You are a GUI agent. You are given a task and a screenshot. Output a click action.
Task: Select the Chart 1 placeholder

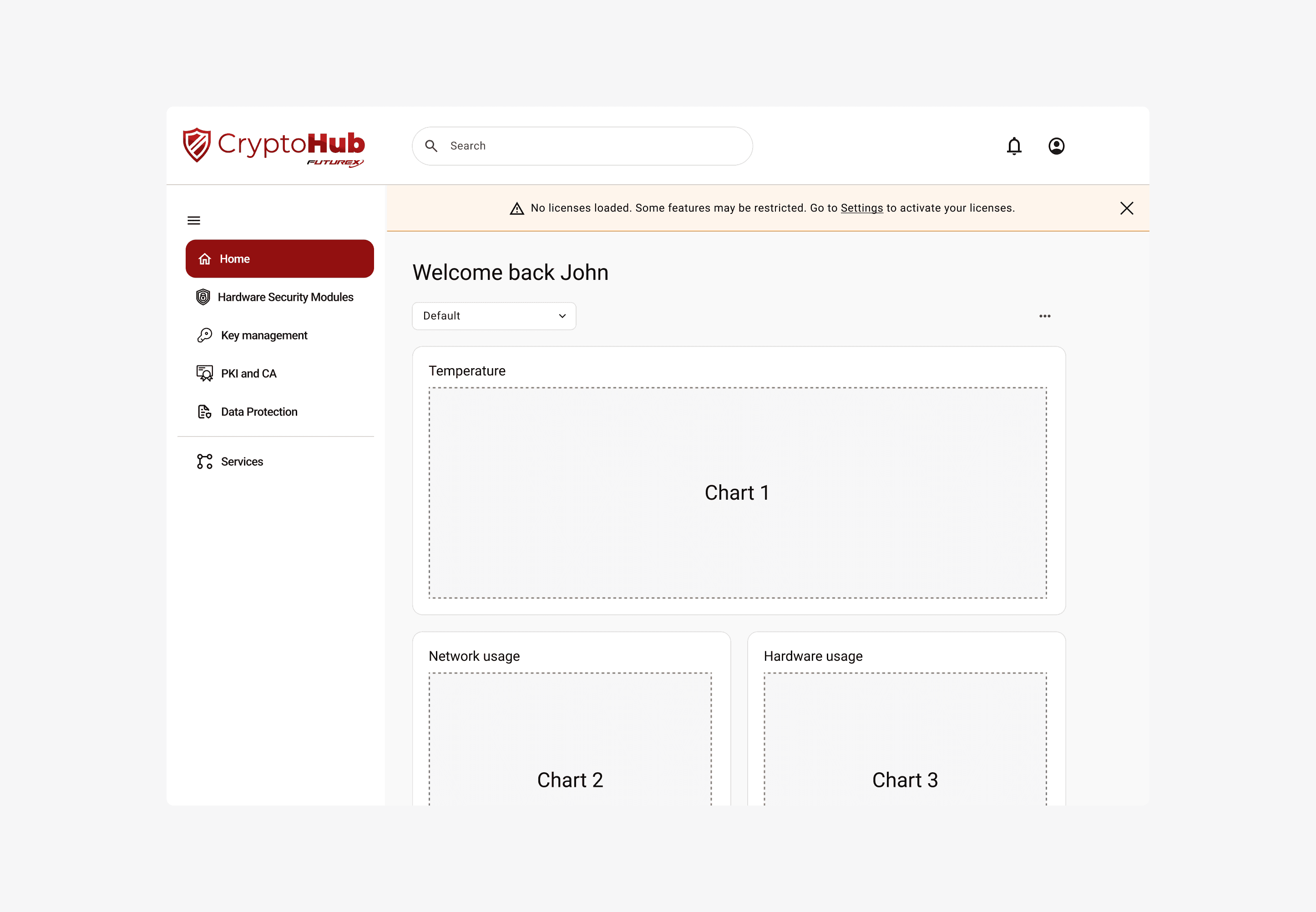[737, 492]
